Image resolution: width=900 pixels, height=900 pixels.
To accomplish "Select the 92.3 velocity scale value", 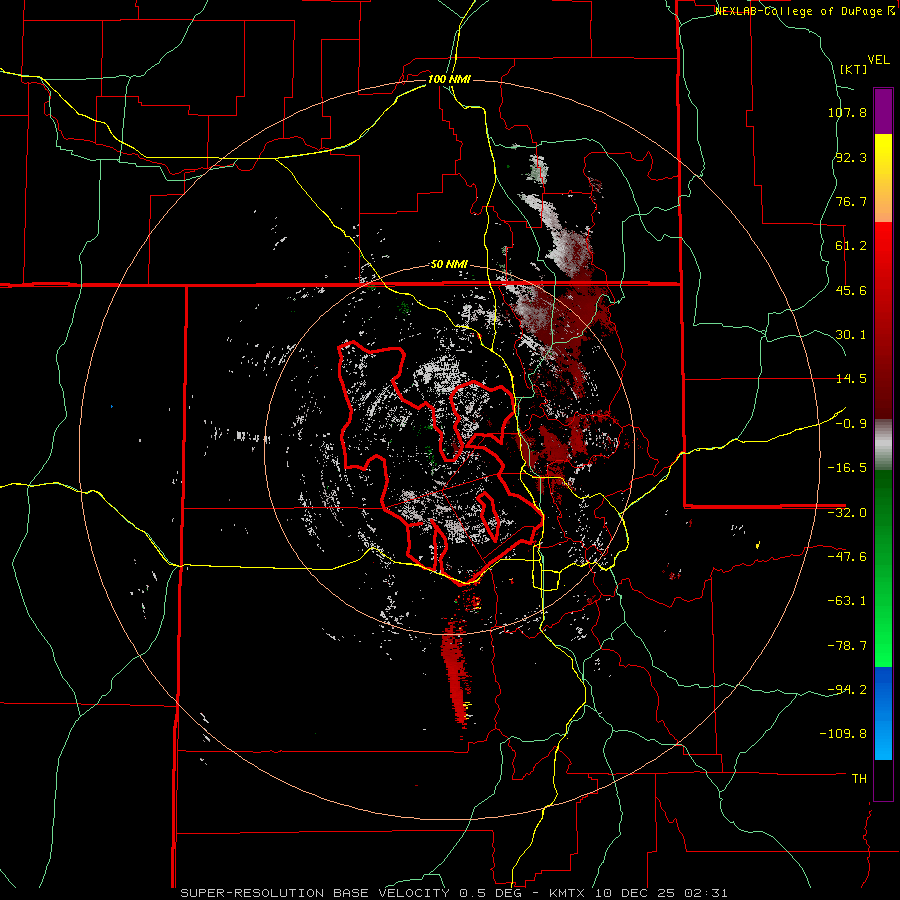I will [851, 157].
